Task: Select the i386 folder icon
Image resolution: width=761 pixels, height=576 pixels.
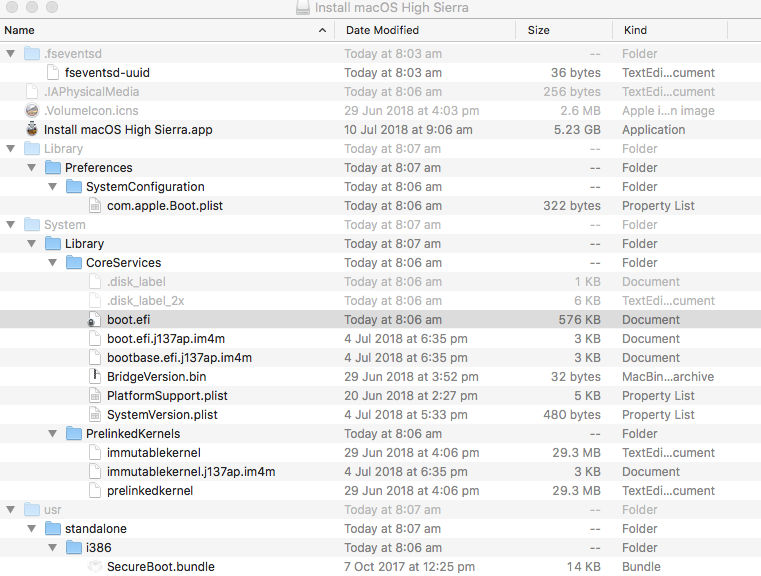Action: [74, 547]
